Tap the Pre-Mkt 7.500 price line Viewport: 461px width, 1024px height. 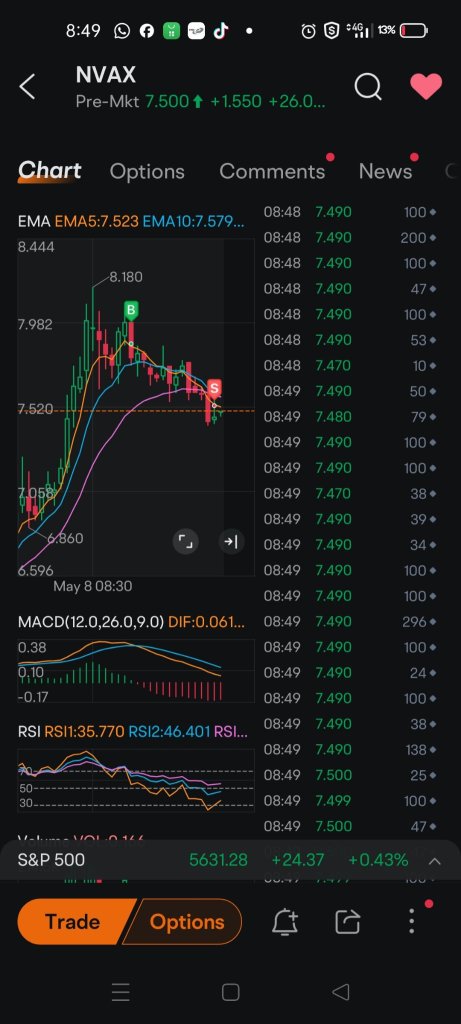point(200,102)
